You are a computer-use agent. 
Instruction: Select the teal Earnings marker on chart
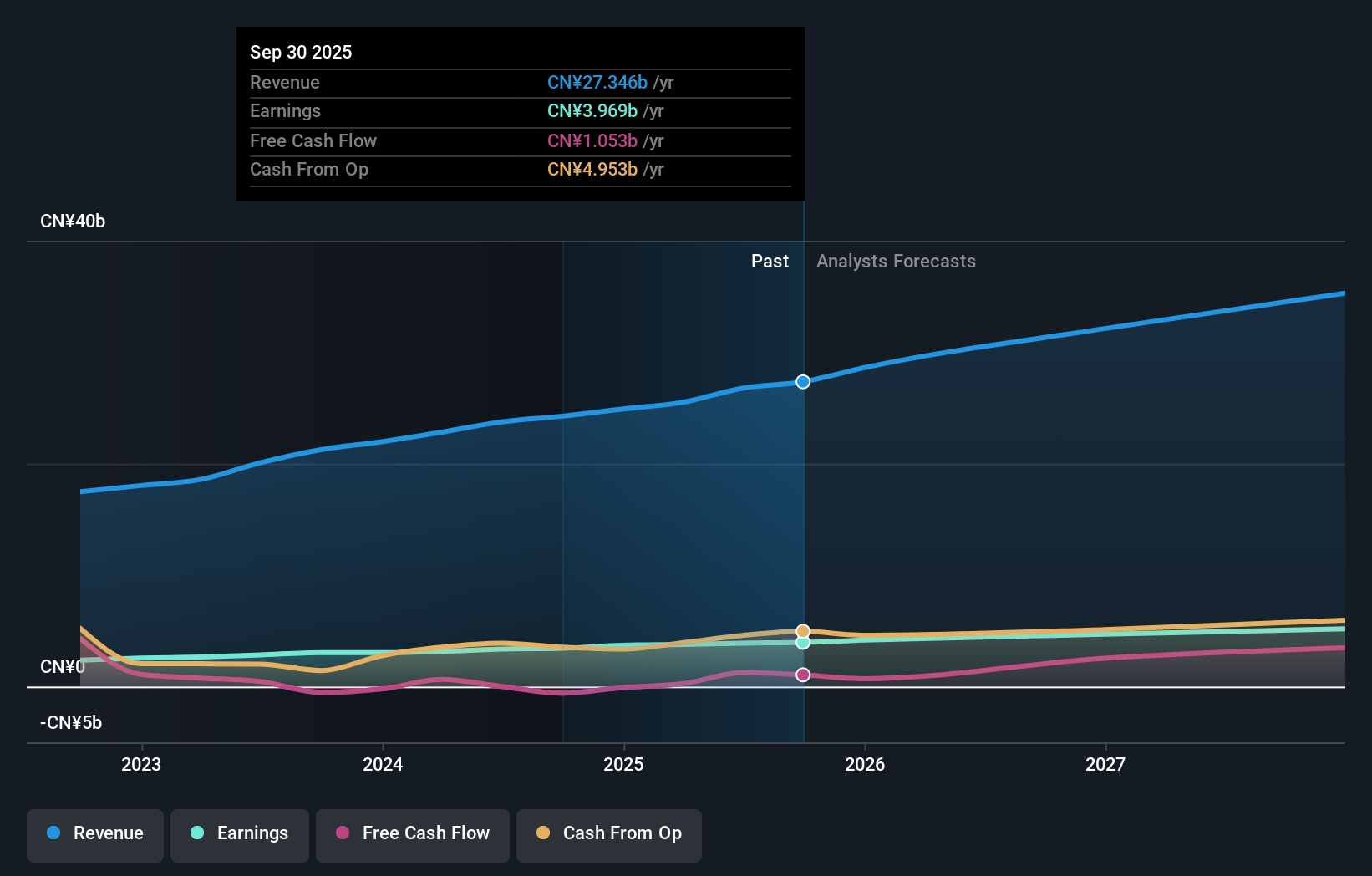click(x=803, y=643)
